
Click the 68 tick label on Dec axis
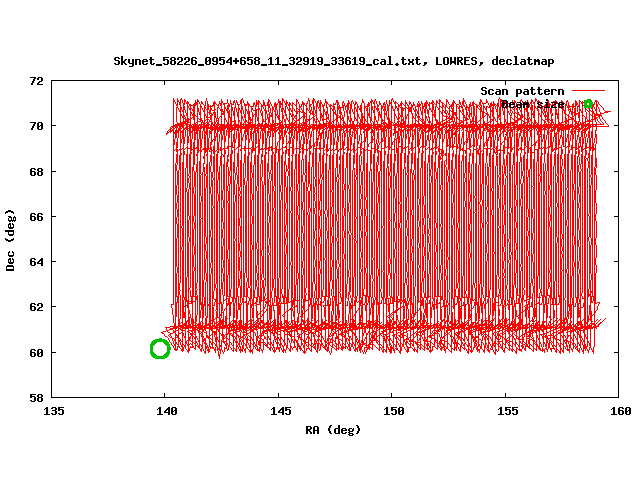[x=36, y=172]
